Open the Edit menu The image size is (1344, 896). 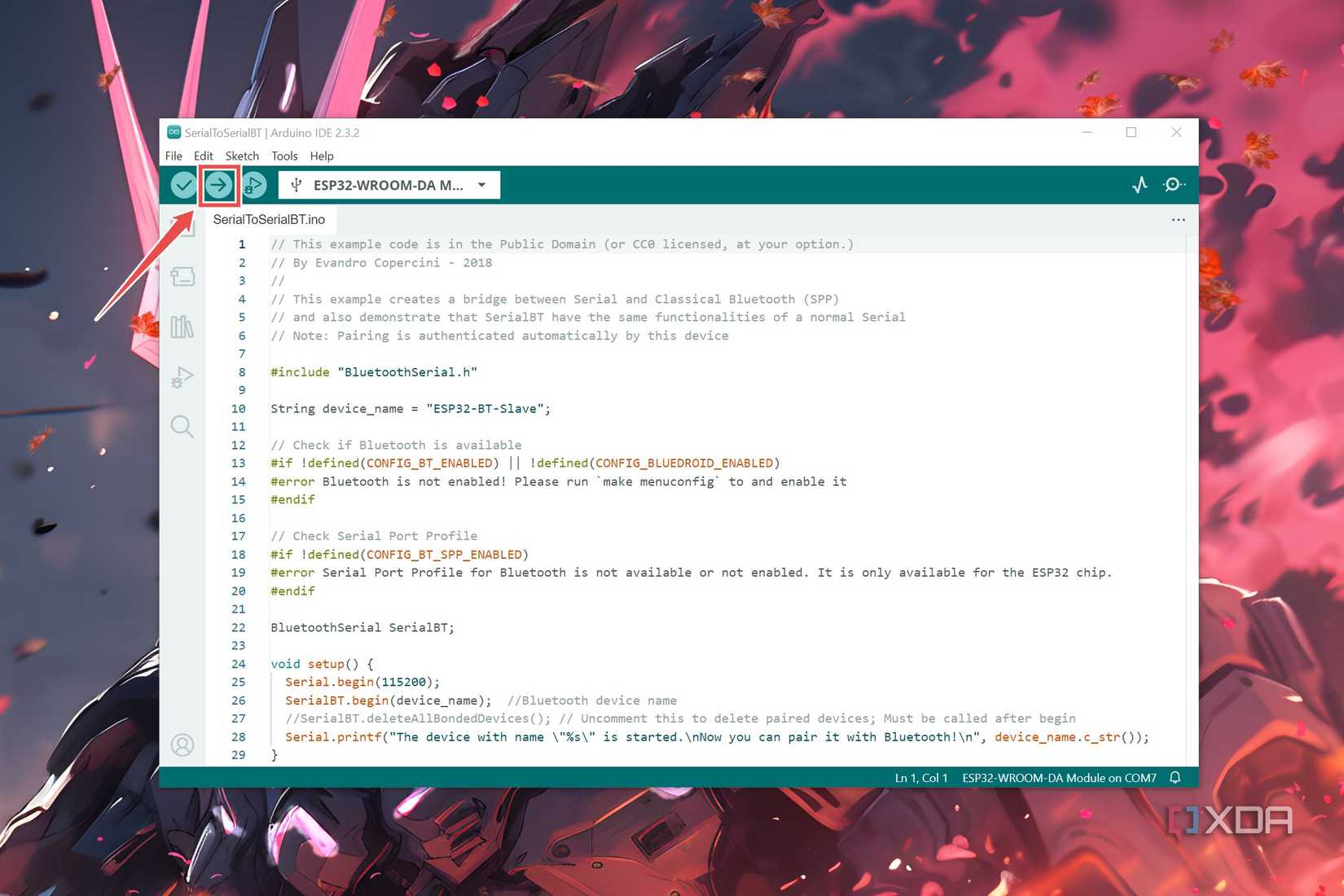pos(203,156)
